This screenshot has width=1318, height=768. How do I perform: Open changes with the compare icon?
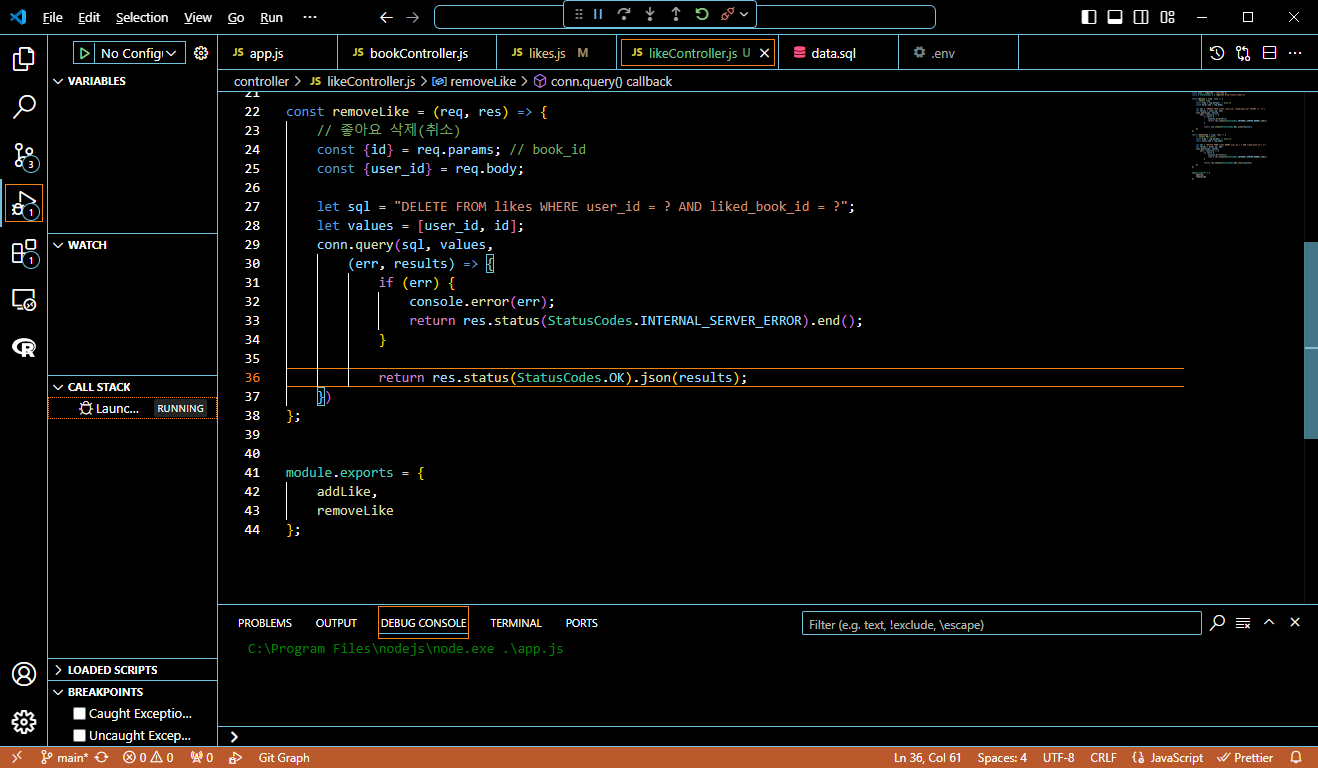(1243, 53)
